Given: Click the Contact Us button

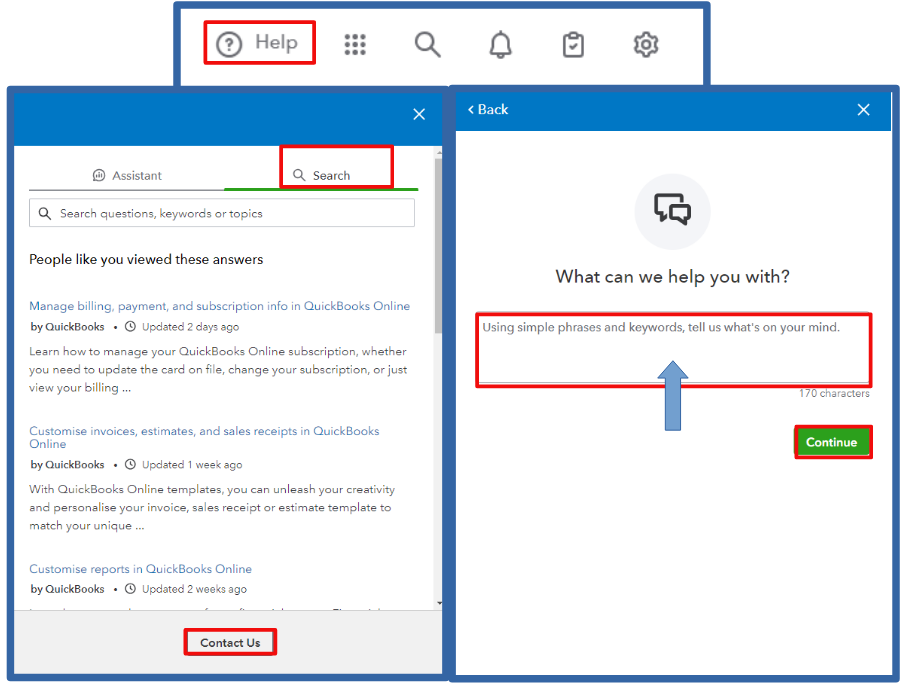Looking at the screenshot, I should pos(230,643).
